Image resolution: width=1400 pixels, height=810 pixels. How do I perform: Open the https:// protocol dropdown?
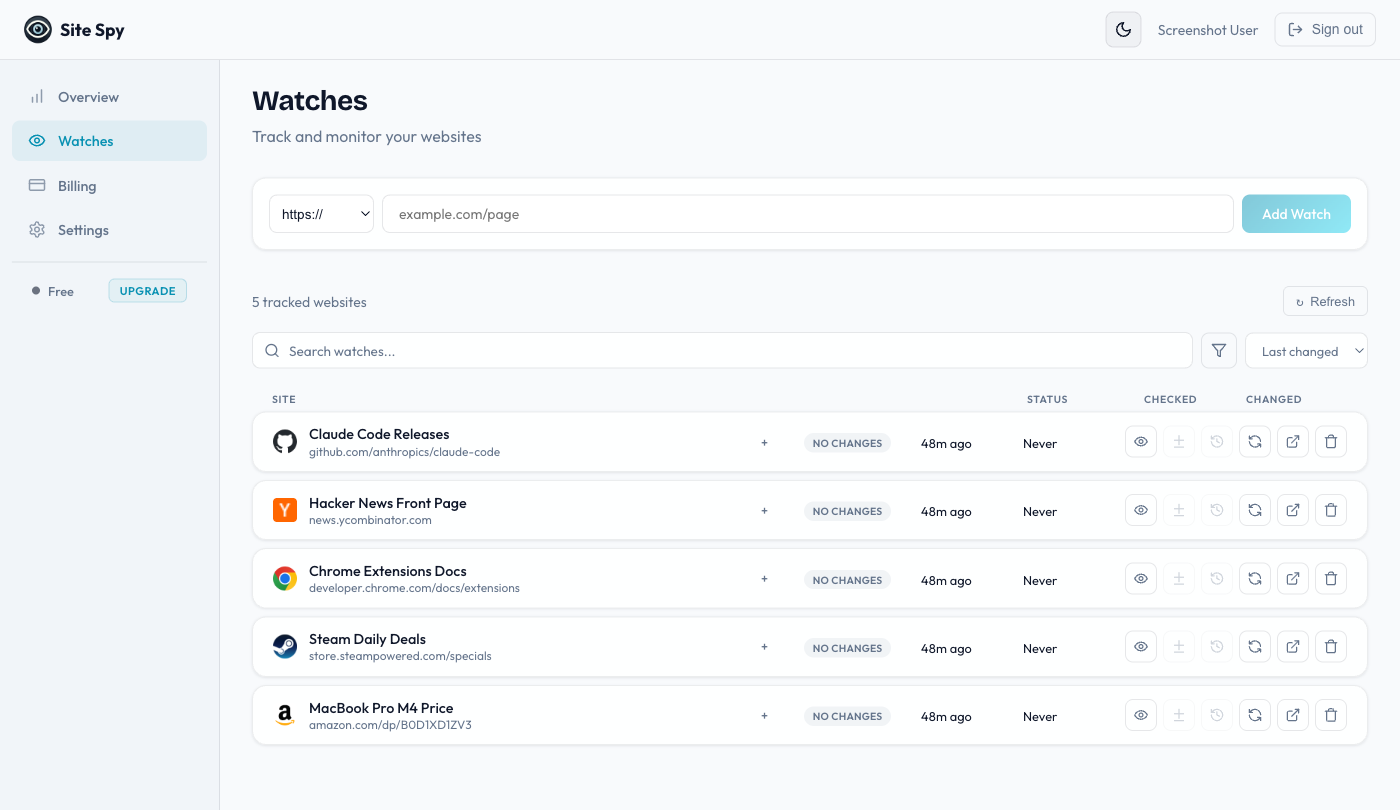(x=320, y=213)
